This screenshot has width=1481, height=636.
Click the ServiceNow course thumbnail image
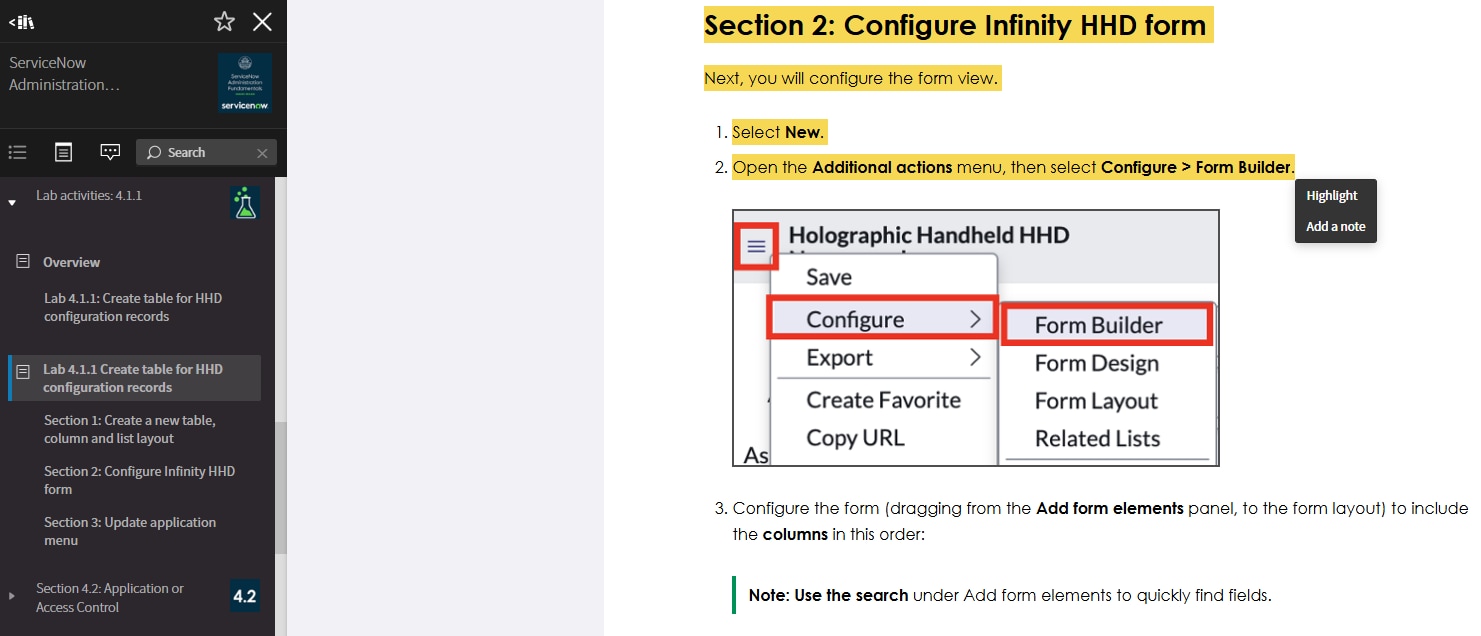pos(245,83)
